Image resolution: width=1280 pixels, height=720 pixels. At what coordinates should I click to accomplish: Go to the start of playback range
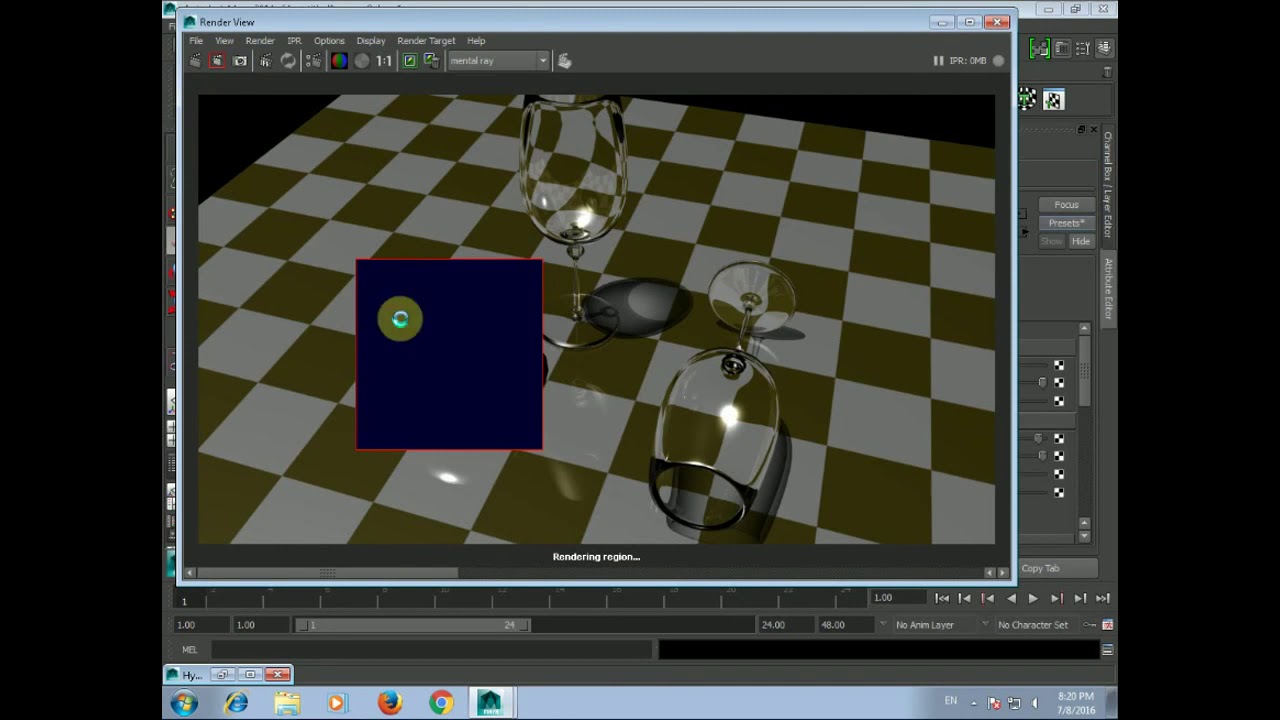click(942, 598)
